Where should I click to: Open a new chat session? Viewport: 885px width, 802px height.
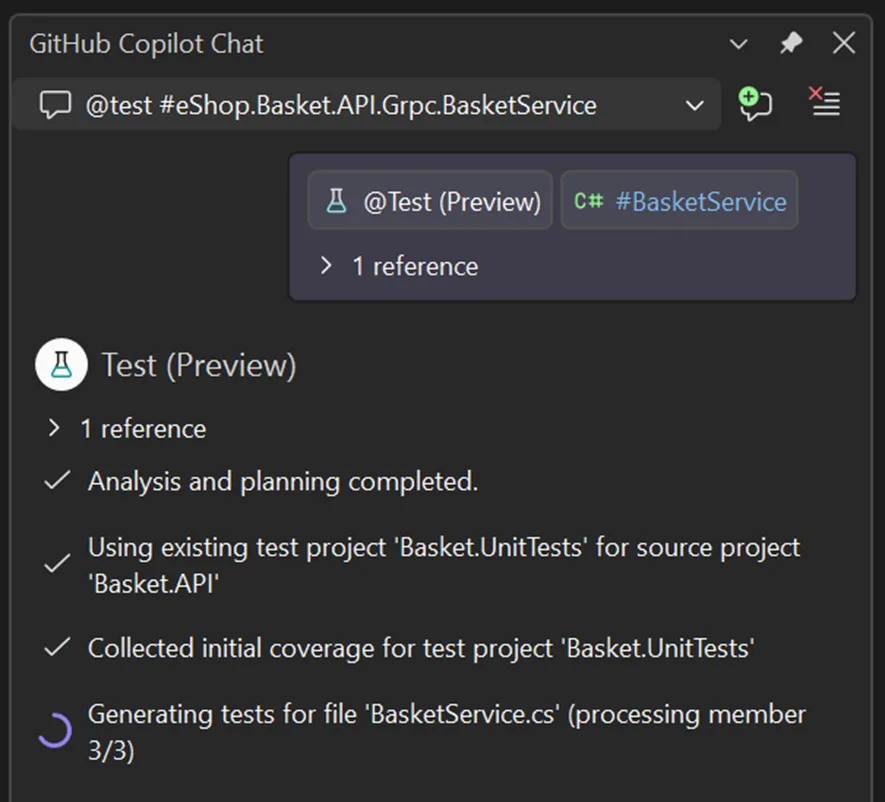coord(757,103)
